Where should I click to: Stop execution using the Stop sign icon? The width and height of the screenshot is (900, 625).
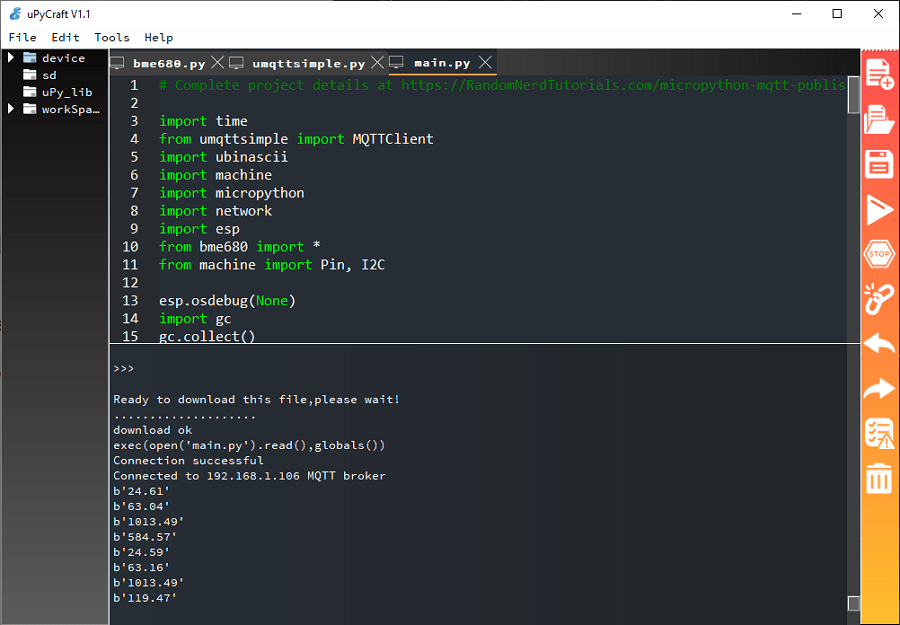(878, 254)
